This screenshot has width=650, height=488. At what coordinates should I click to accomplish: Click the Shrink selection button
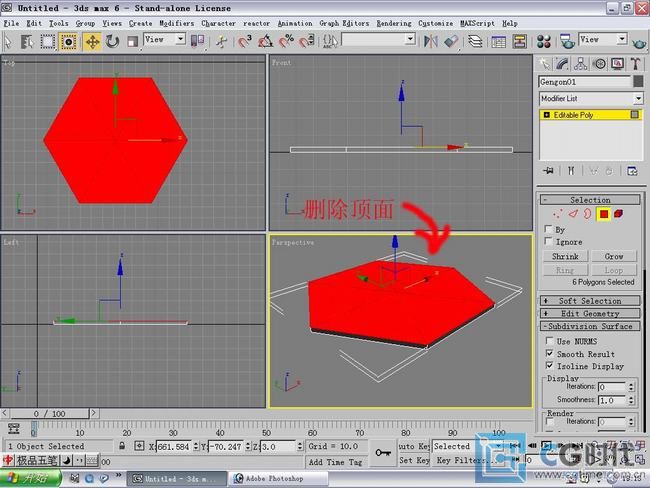565,256
